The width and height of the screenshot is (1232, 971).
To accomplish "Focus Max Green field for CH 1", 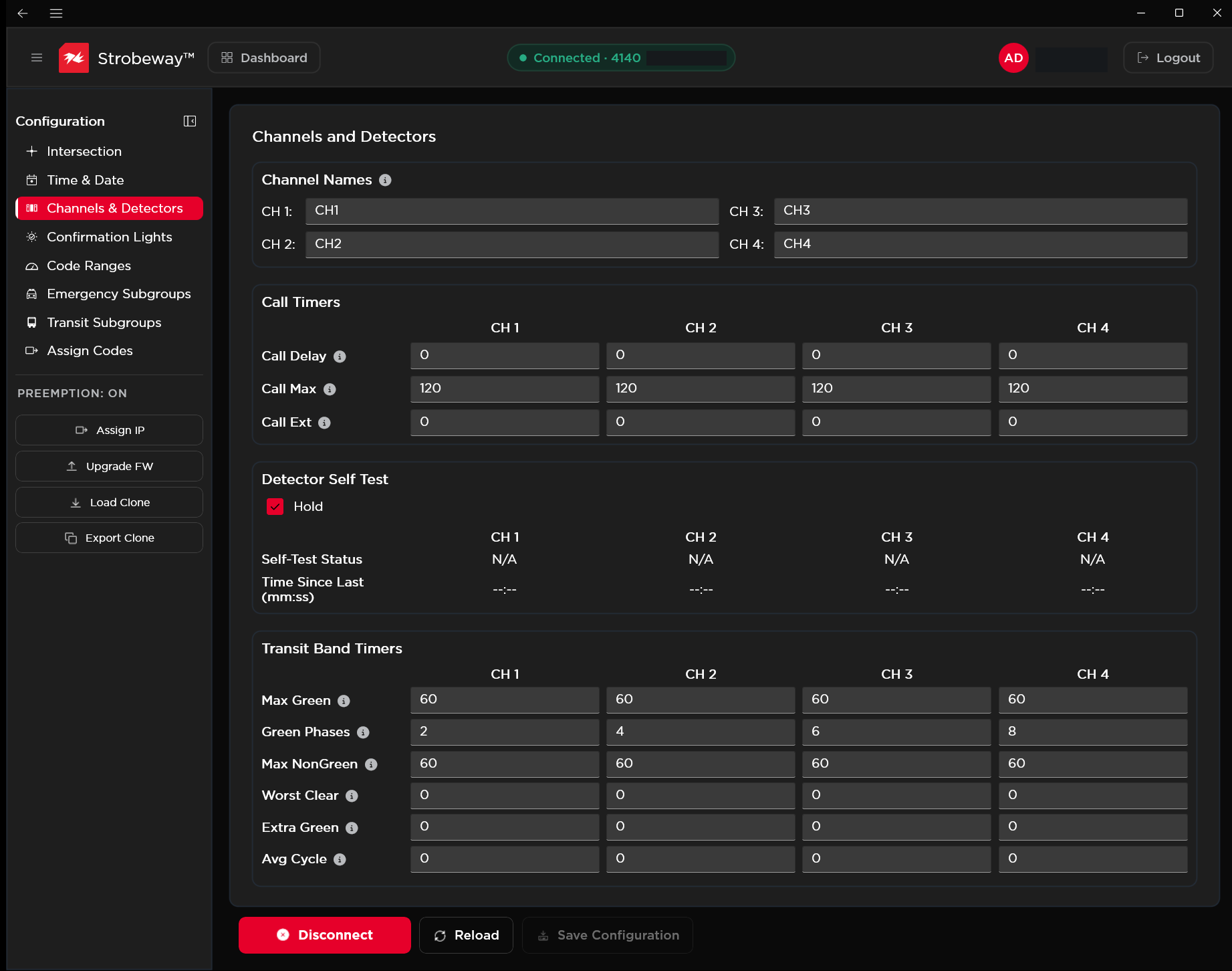I will (505, 699).
